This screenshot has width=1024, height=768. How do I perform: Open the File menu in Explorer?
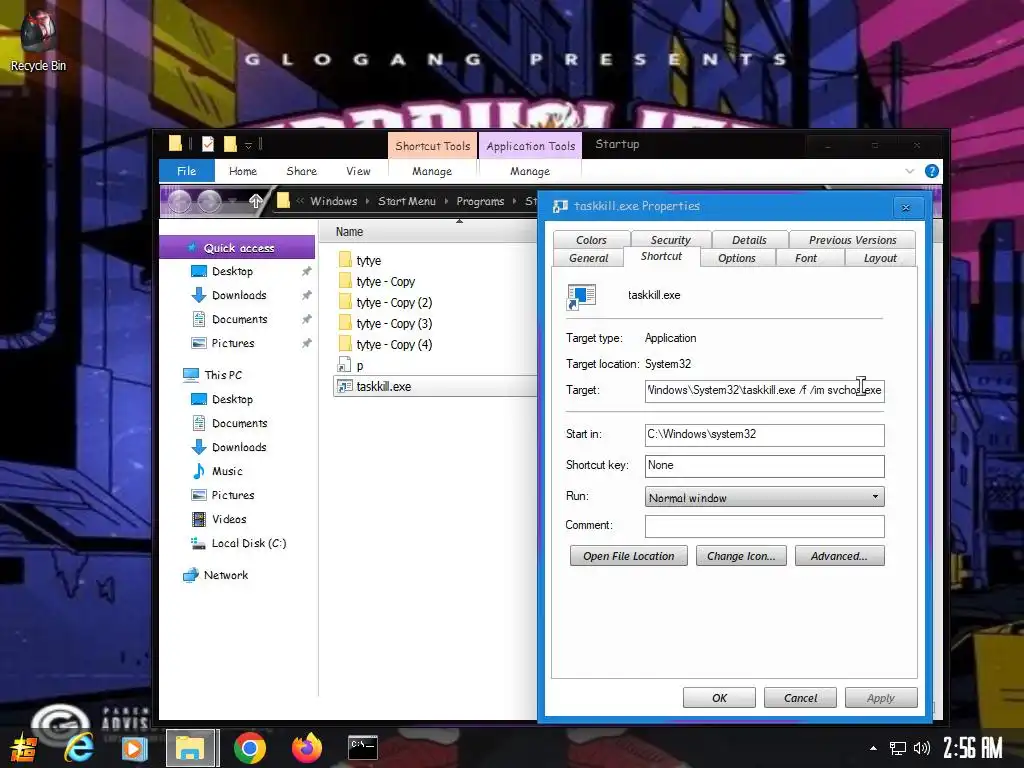tap(187, 171)
